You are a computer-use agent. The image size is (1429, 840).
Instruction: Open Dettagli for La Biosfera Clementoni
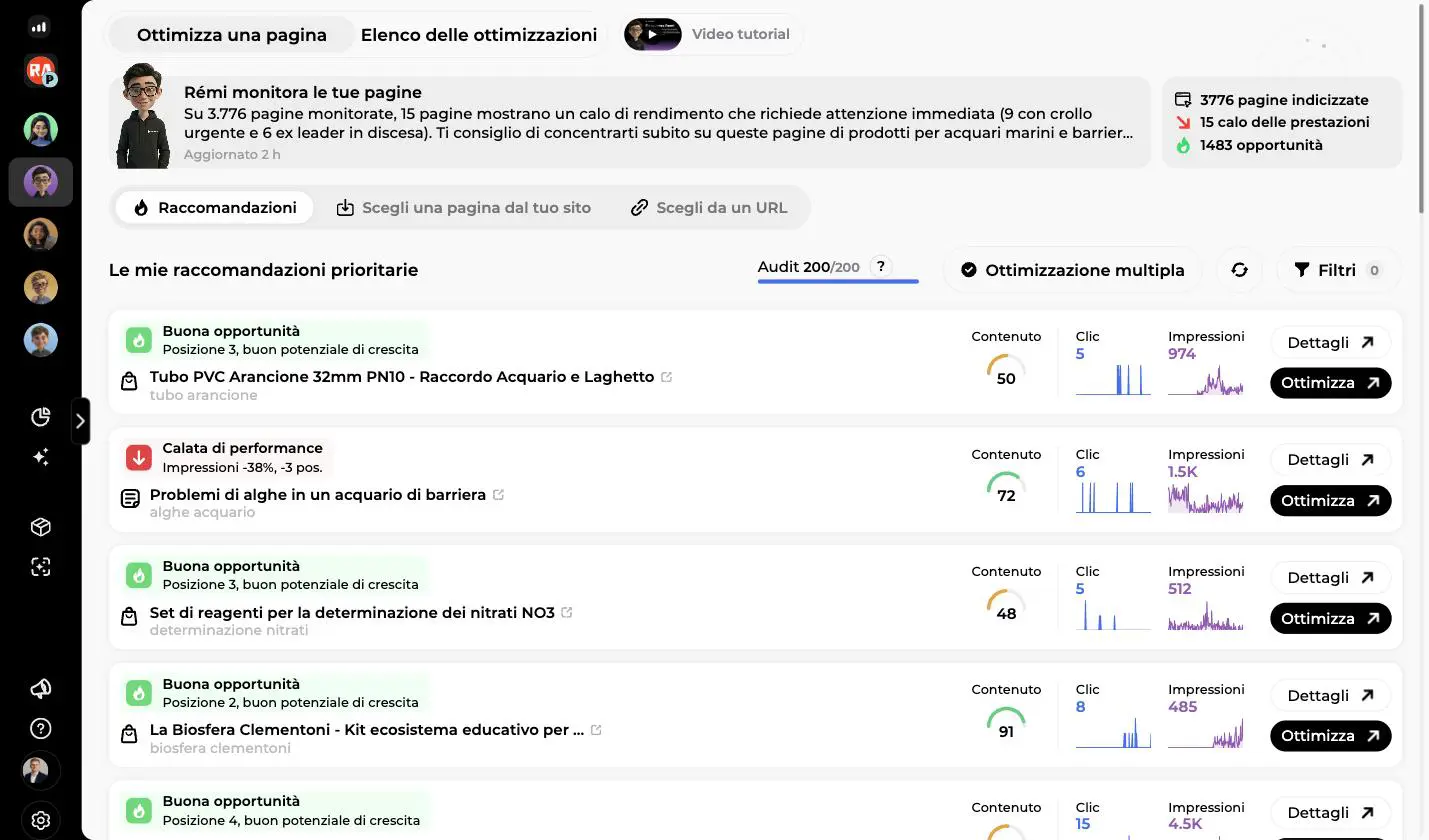(x=1330, y=695)
